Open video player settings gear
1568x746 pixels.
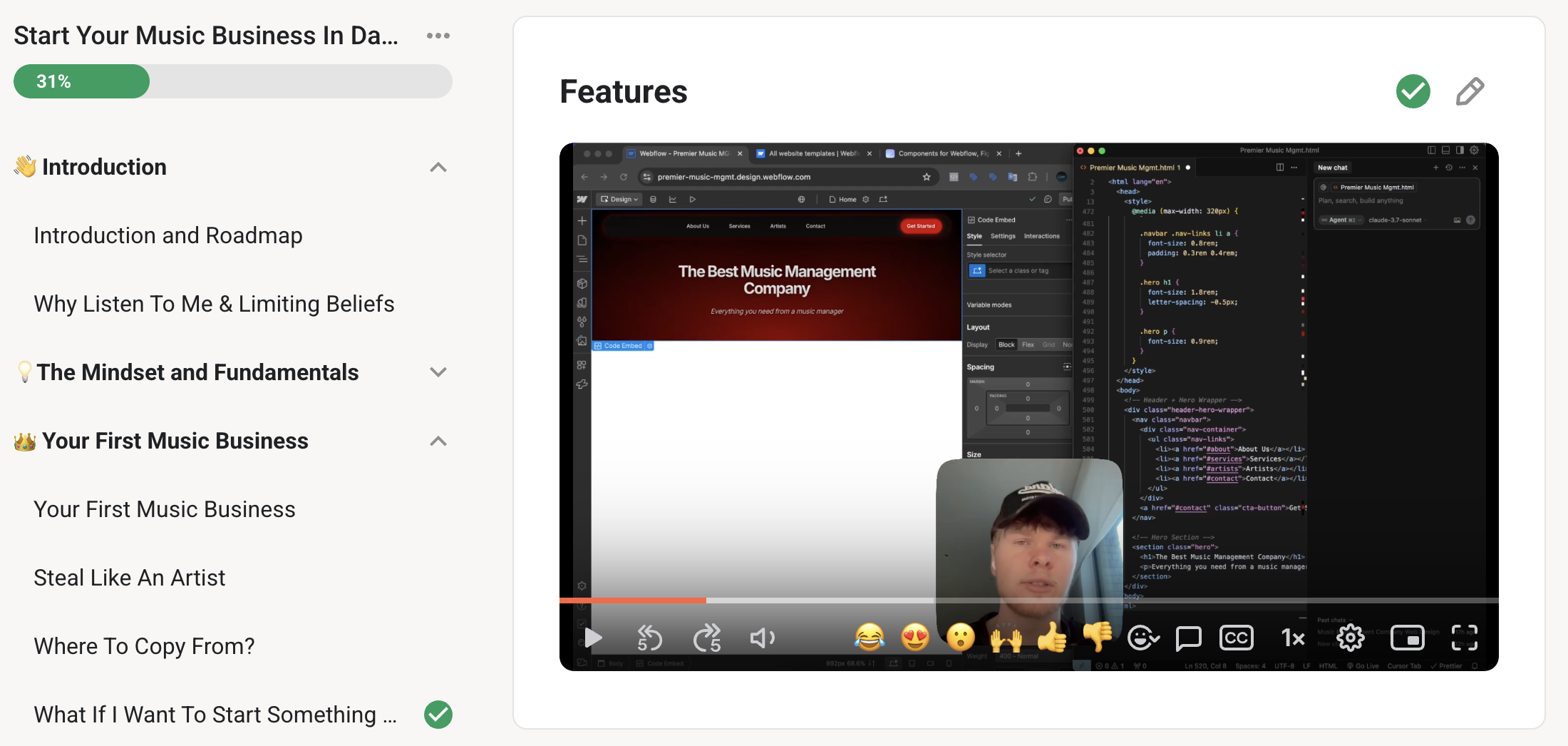click(1350, 638)
